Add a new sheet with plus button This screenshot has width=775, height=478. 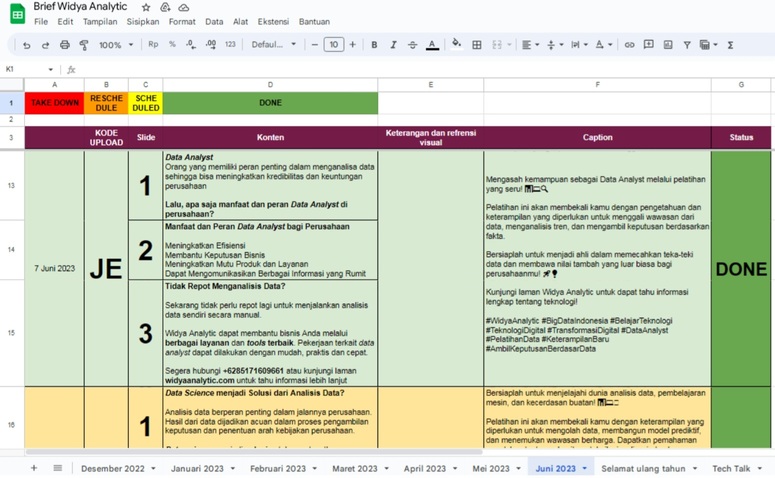point(34,468)
